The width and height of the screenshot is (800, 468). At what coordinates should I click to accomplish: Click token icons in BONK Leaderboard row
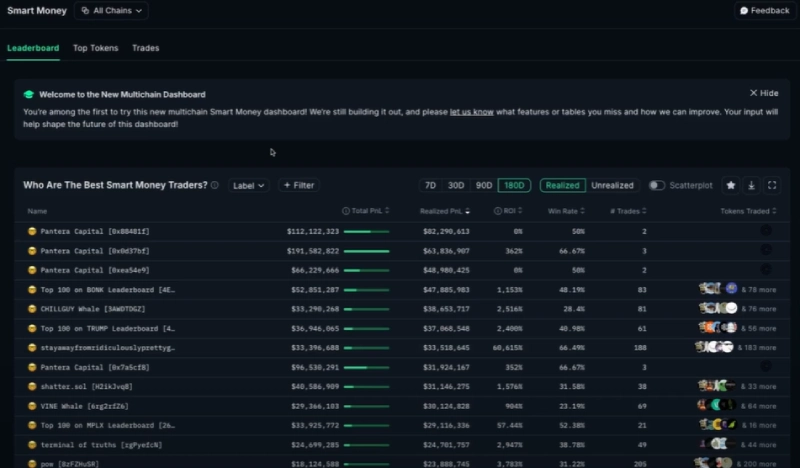tap(718, 289)
